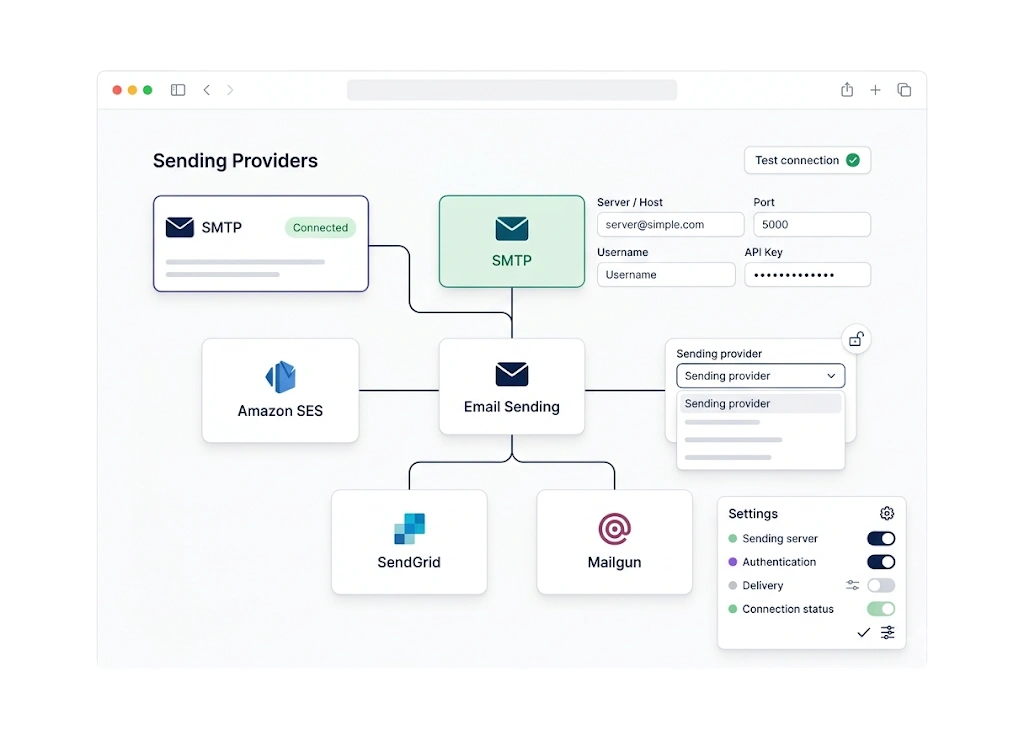The width and height of the screenshot is (1024, 741).
Task: Click the SendGrid logo icon
Action: pyautogui.click(x=409, y=529)
